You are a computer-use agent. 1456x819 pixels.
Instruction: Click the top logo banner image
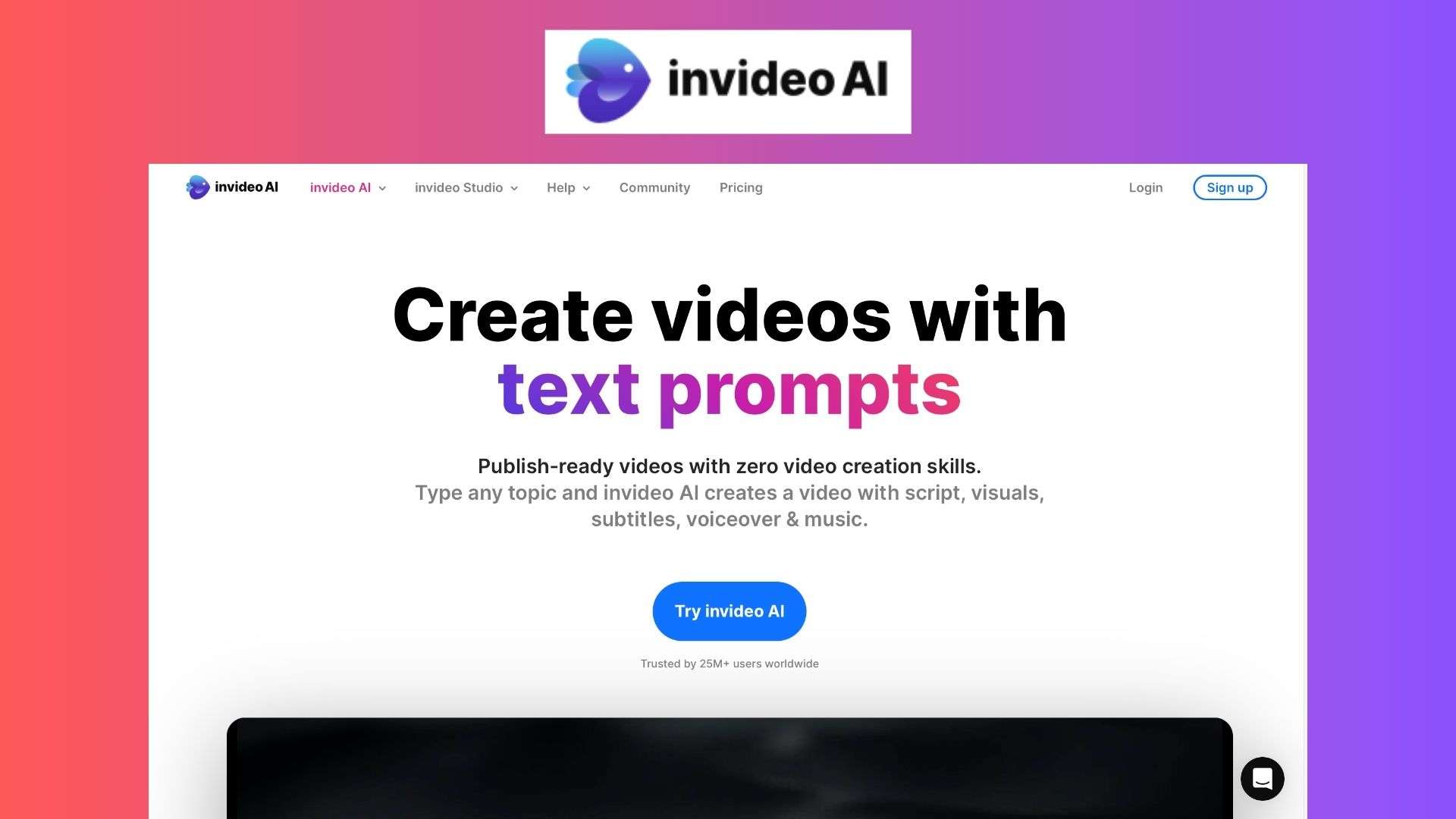[728, 81]
